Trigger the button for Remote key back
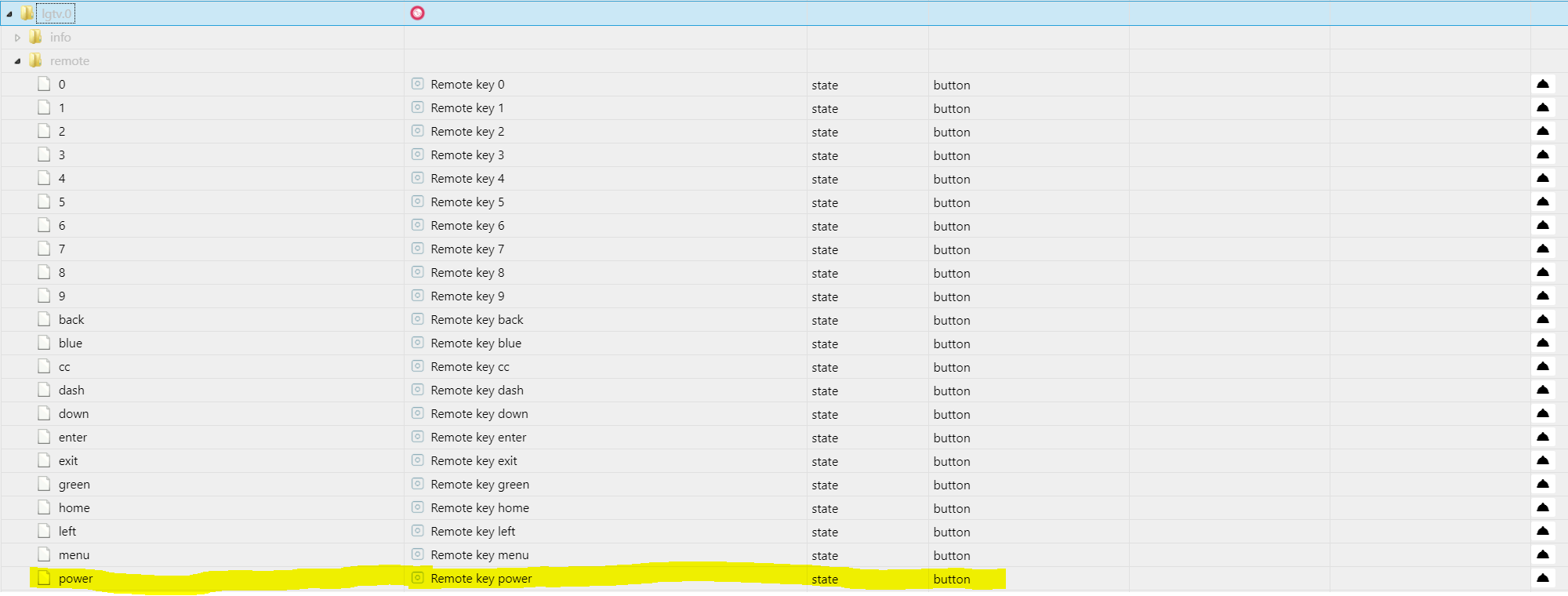The height and width of the screenshot is (596, 1568). coord(1543,319)
